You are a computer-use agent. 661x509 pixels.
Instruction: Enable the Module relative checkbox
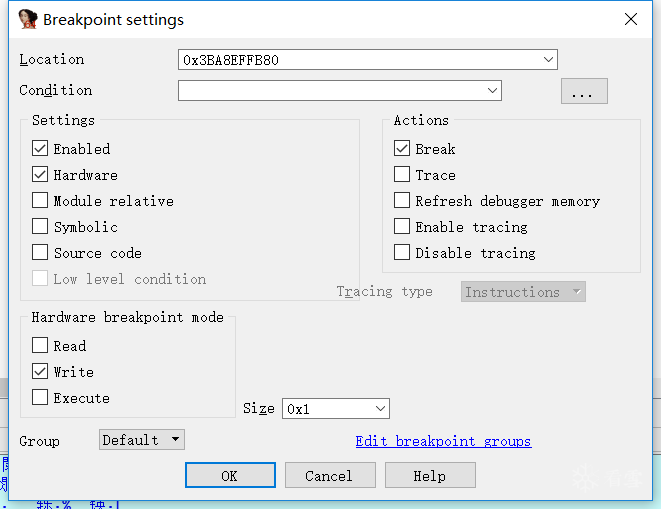click(40, 201)
